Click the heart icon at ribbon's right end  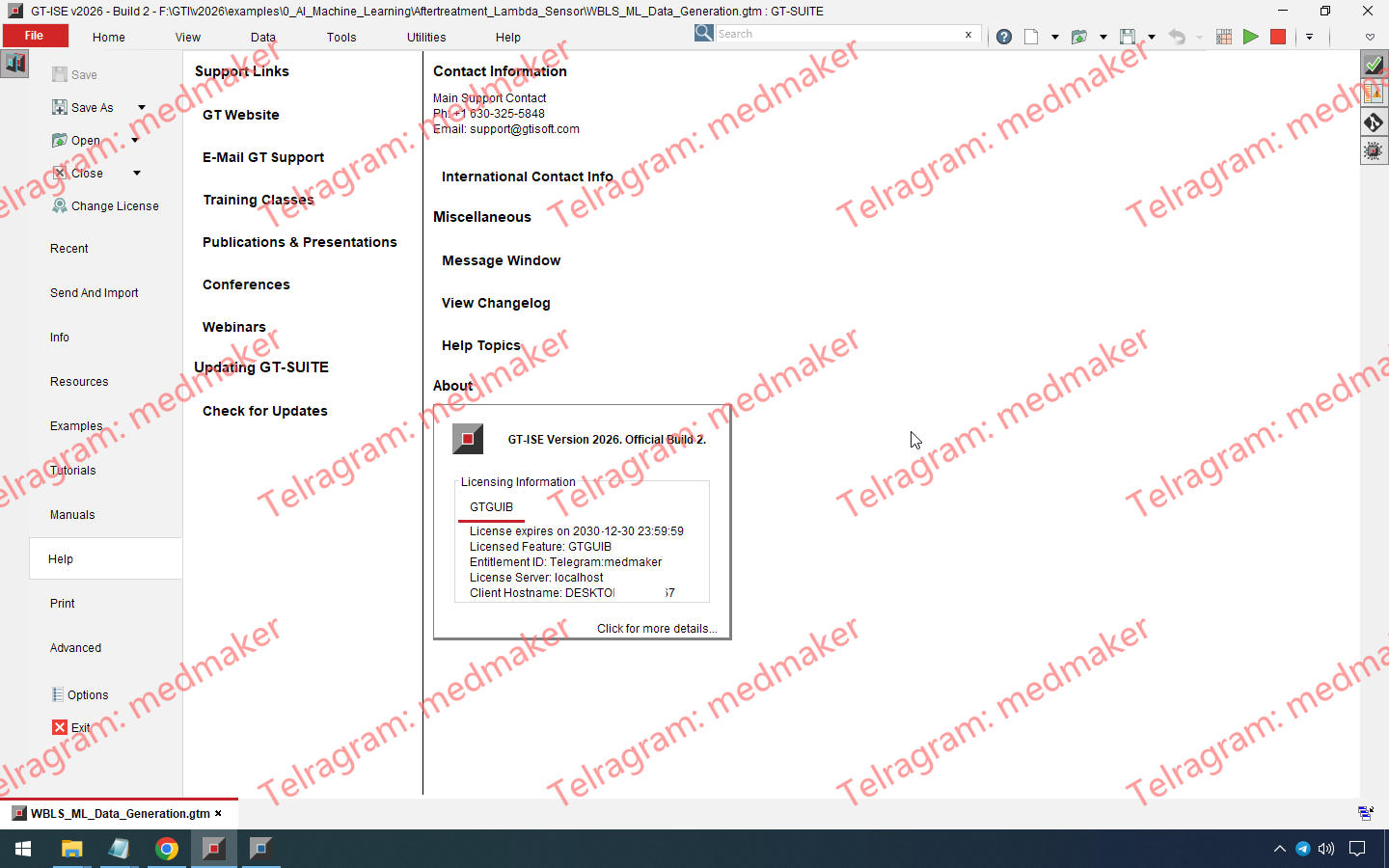click(1370, 37)
